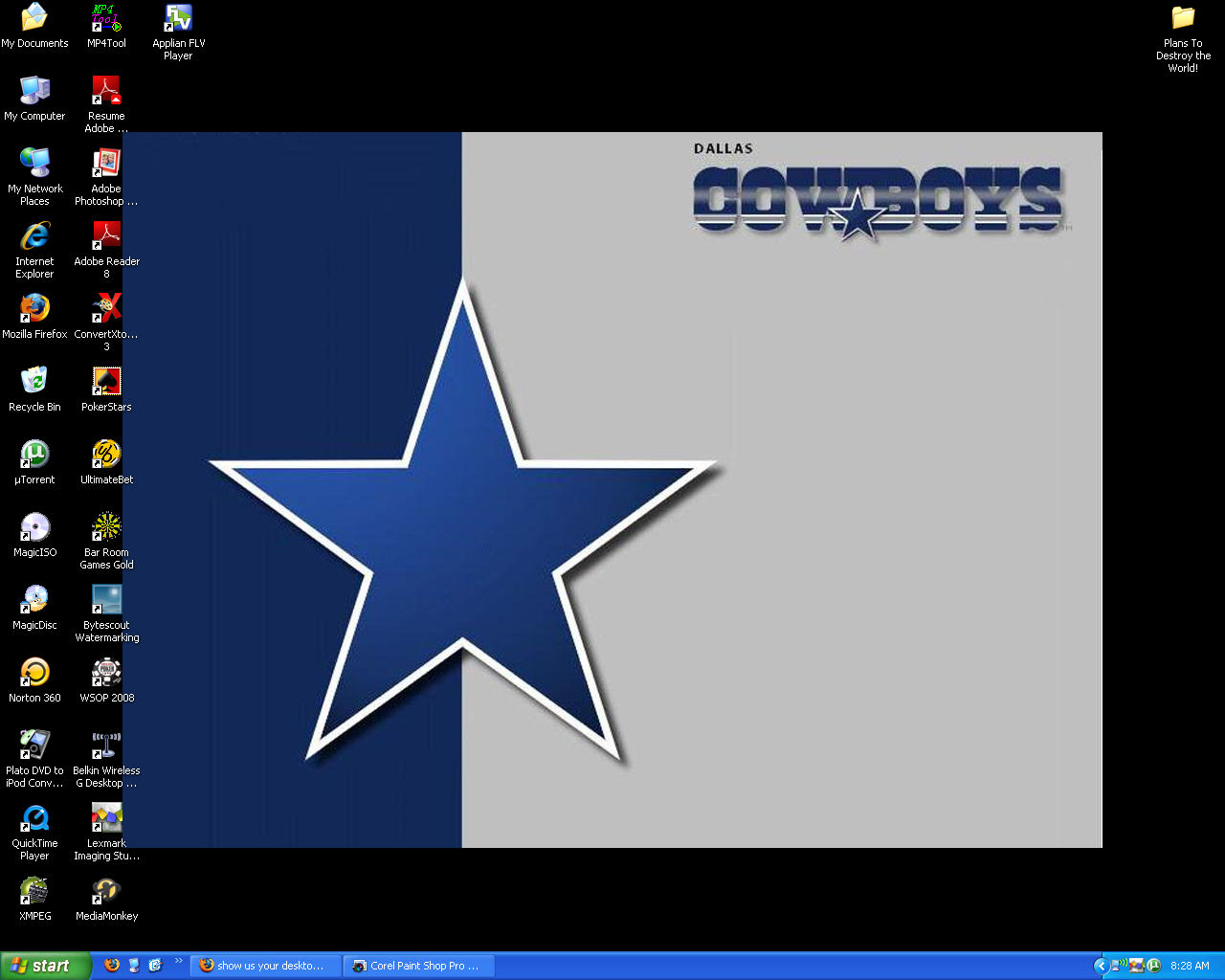Viewport: 1225px width, 980px height.
Task: Click the Lexmark Imaging tray icon
Action: point(1137,966)
